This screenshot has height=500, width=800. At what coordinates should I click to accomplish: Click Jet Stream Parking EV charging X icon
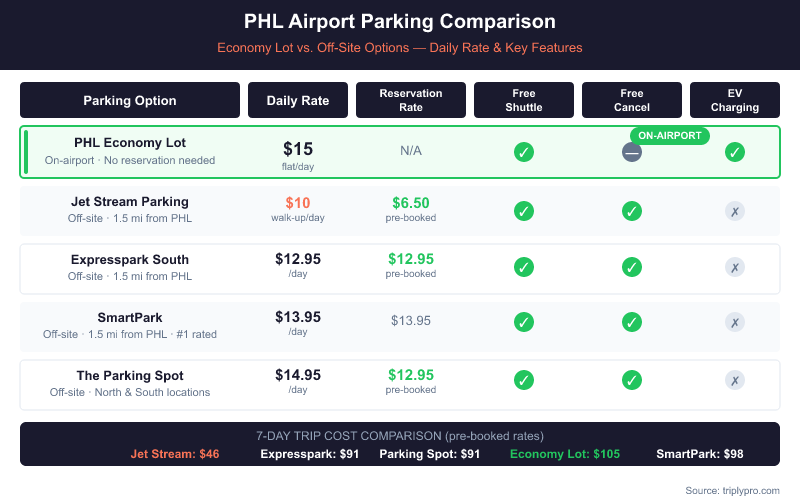[x=735, y=211]
